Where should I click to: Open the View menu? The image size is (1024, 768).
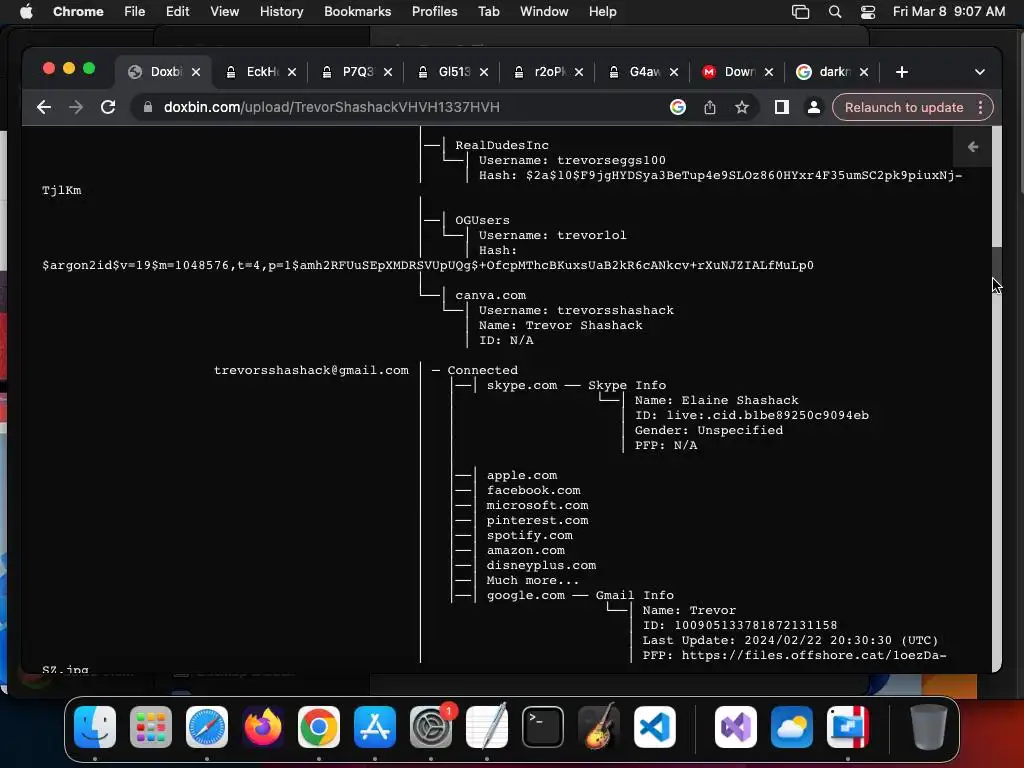pos(224,12)
